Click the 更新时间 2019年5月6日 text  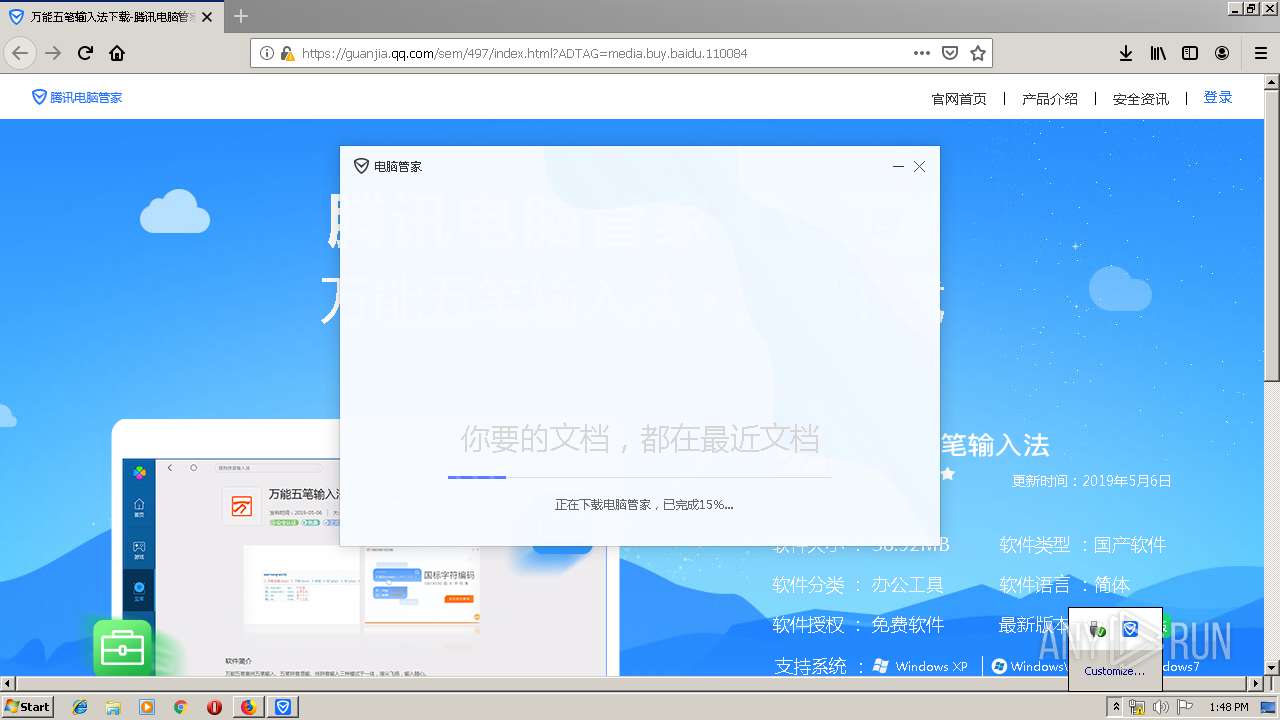(x=1092, y=480)
